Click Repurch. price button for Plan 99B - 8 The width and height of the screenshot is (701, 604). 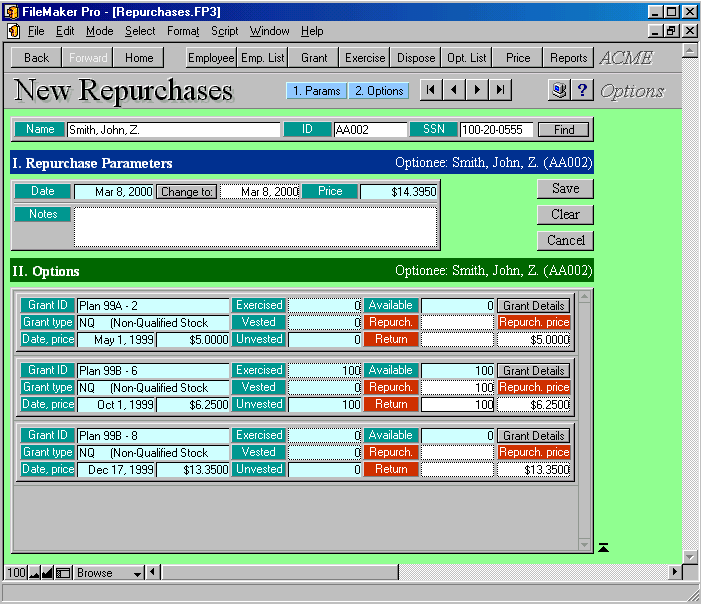pos(534,452)
